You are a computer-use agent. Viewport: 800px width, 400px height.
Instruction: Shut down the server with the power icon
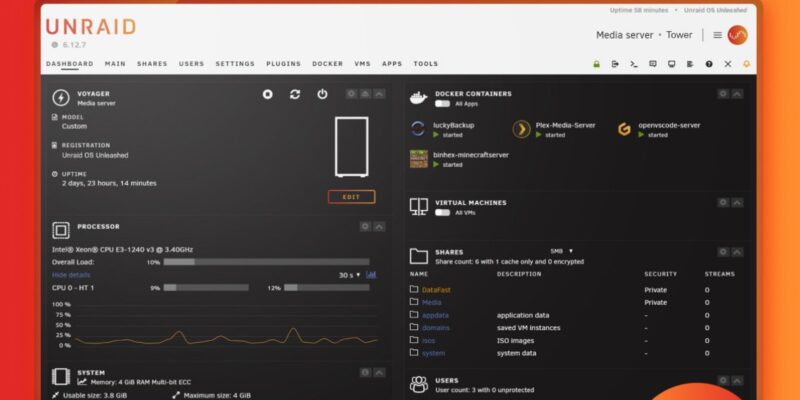[x=322, y=94]
